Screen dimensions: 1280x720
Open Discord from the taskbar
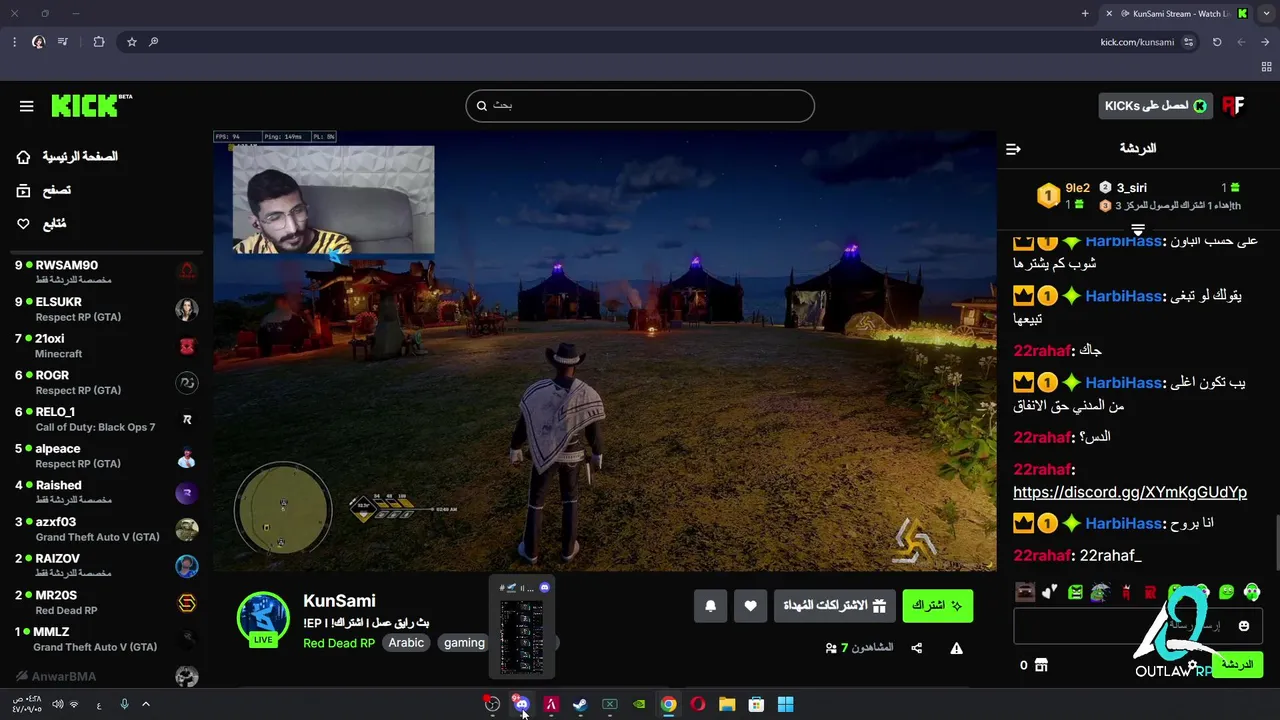coord(521,704)
